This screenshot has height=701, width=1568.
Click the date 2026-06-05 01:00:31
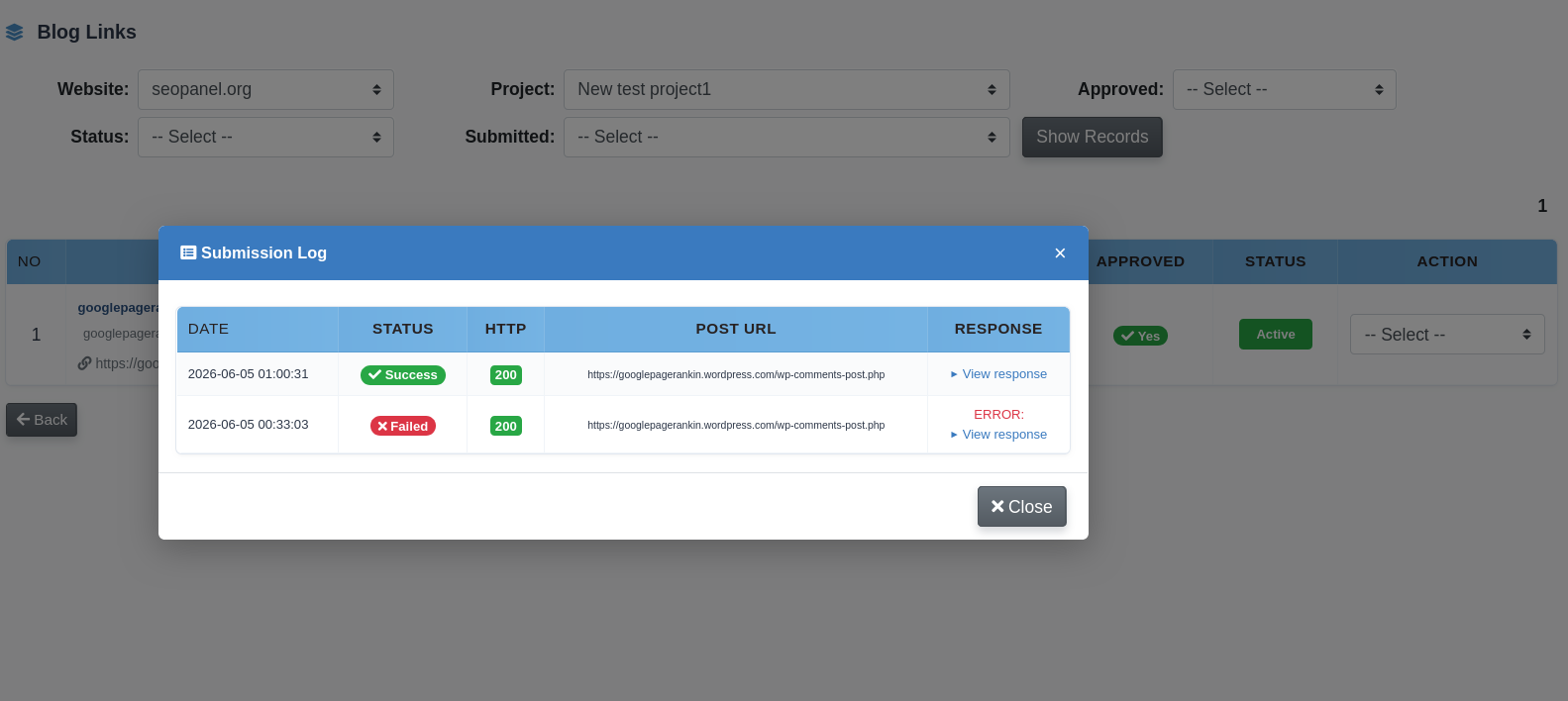pyautogui.click(x=249, y=374)
